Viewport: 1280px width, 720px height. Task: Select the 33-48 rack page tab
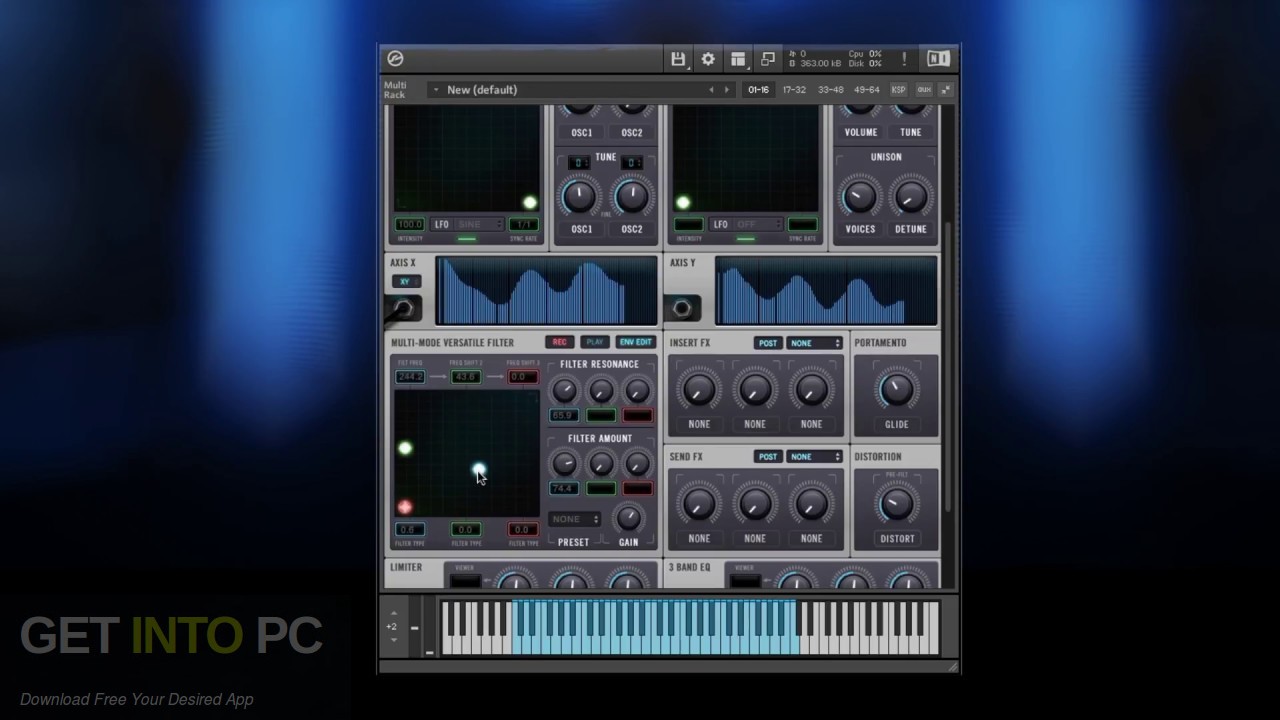tap(830, 90)
